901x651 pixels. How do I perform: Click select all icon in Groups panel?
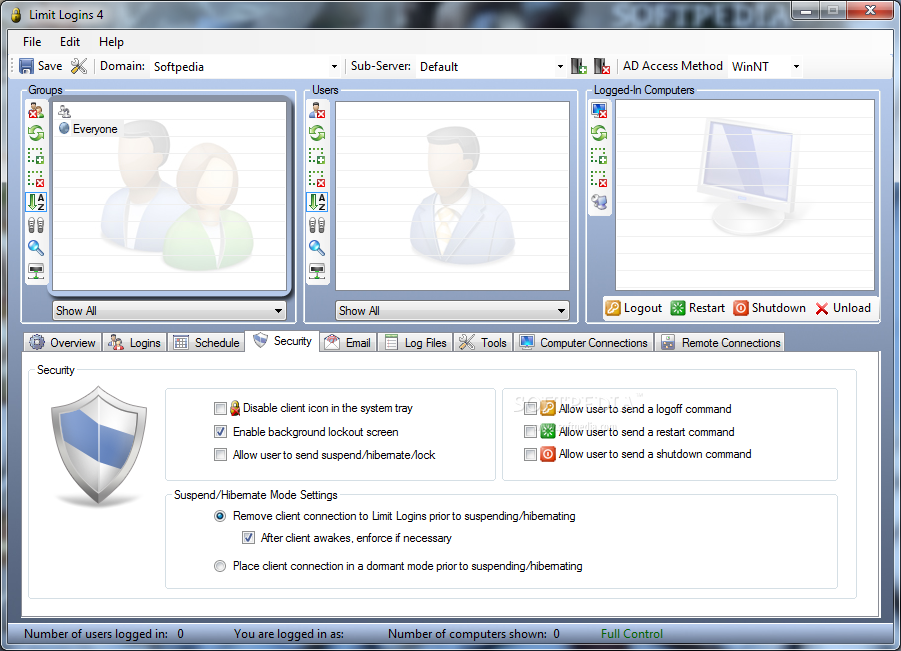36,156
